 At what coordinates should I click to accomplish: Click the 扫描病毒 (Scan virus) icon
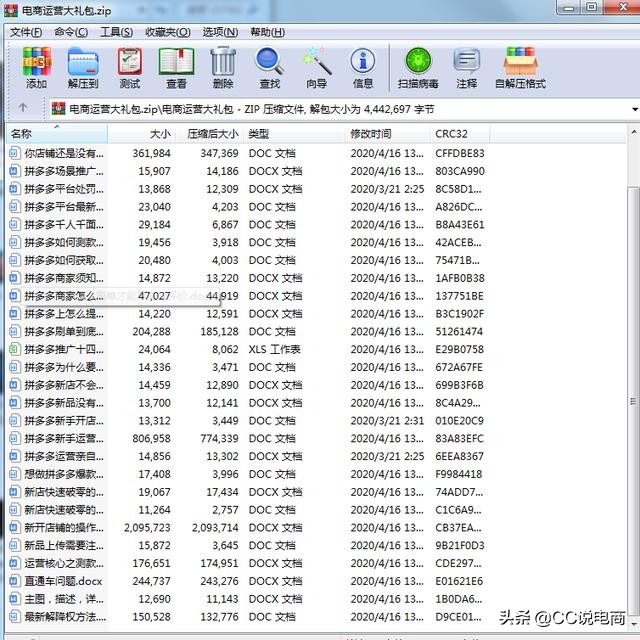(x=418, y=61)
